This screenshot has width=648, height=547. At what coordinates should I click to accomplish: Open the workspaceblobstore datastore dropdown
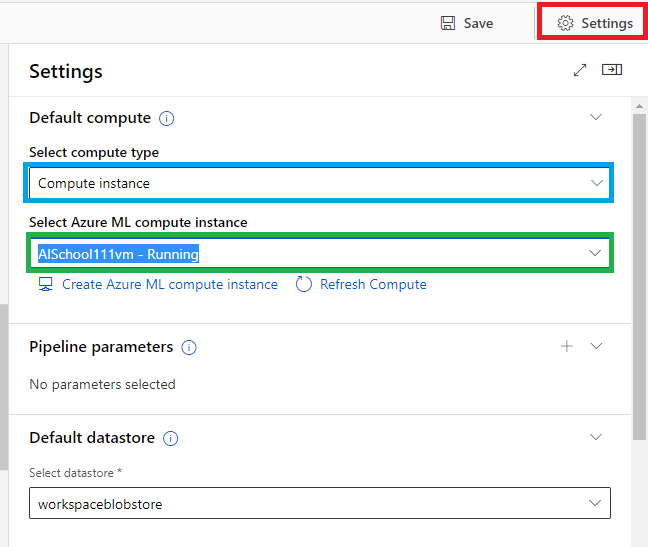click(x=319, y=503)
